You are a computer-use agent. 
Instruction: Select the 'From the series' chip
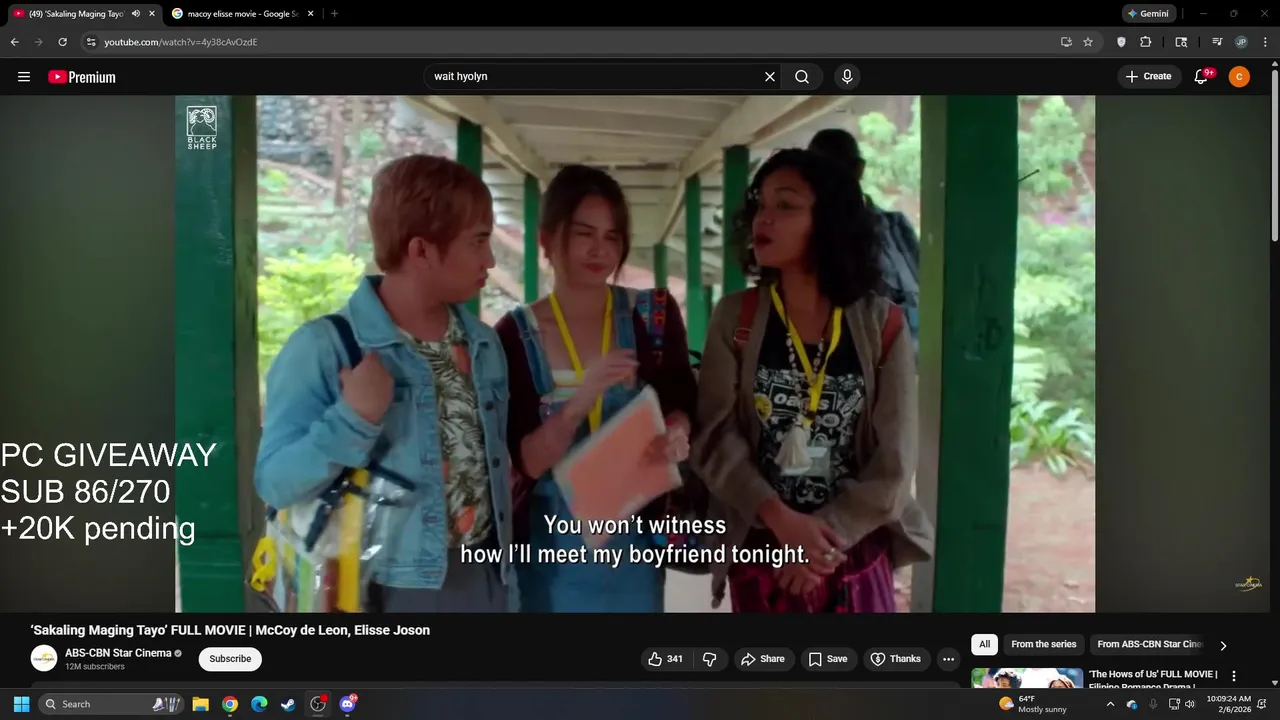1043,644
